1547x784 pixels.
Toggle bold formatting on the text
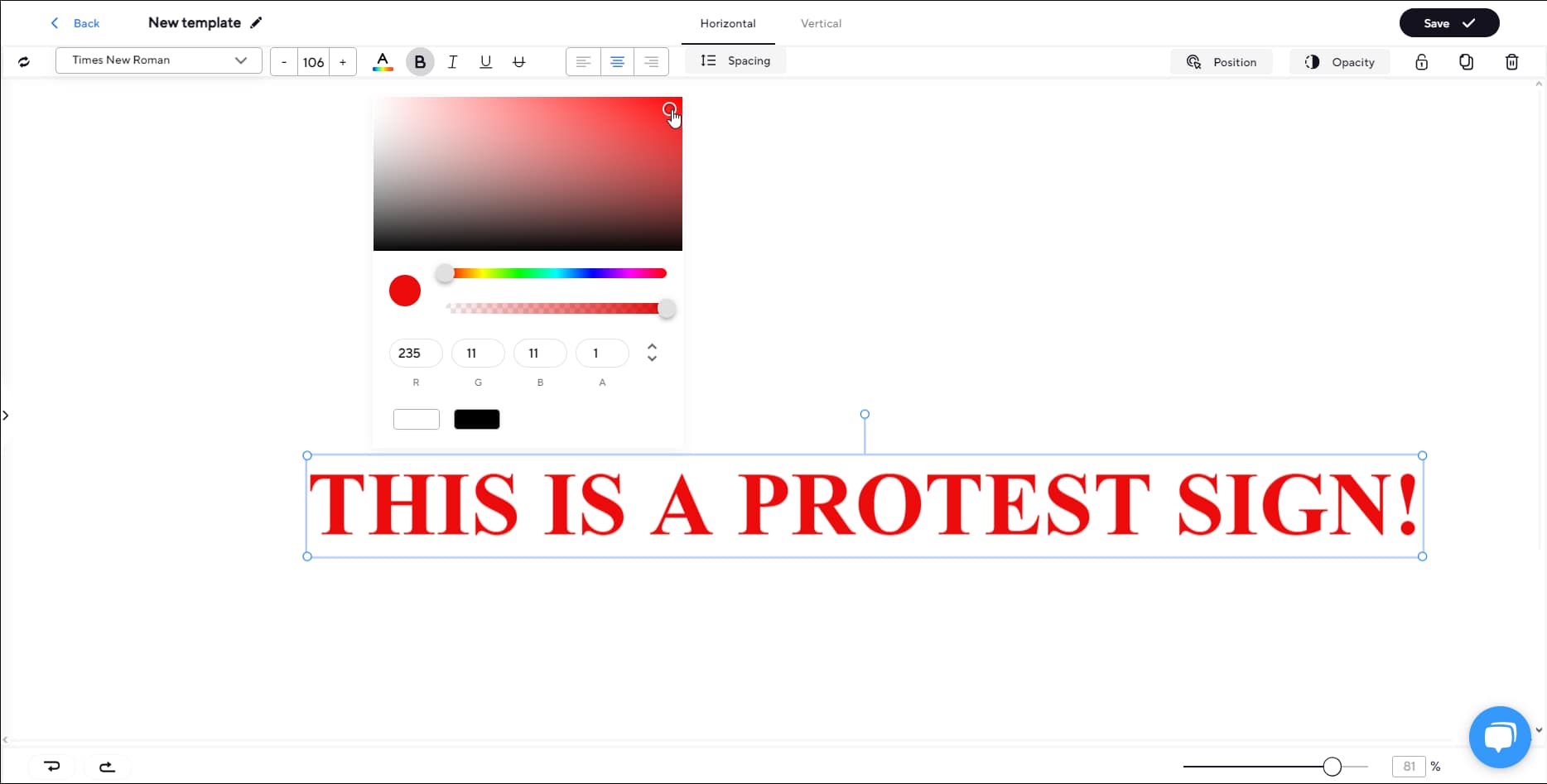(x=420, y=61)
